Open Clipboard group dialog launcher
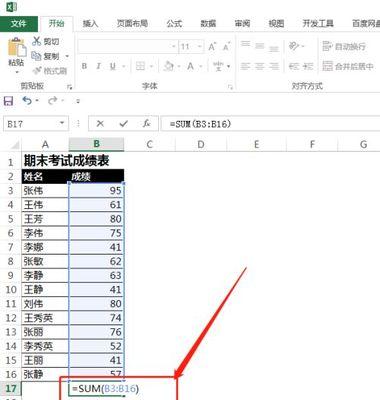This screenshot has height=400, width=380. [69, 87]
